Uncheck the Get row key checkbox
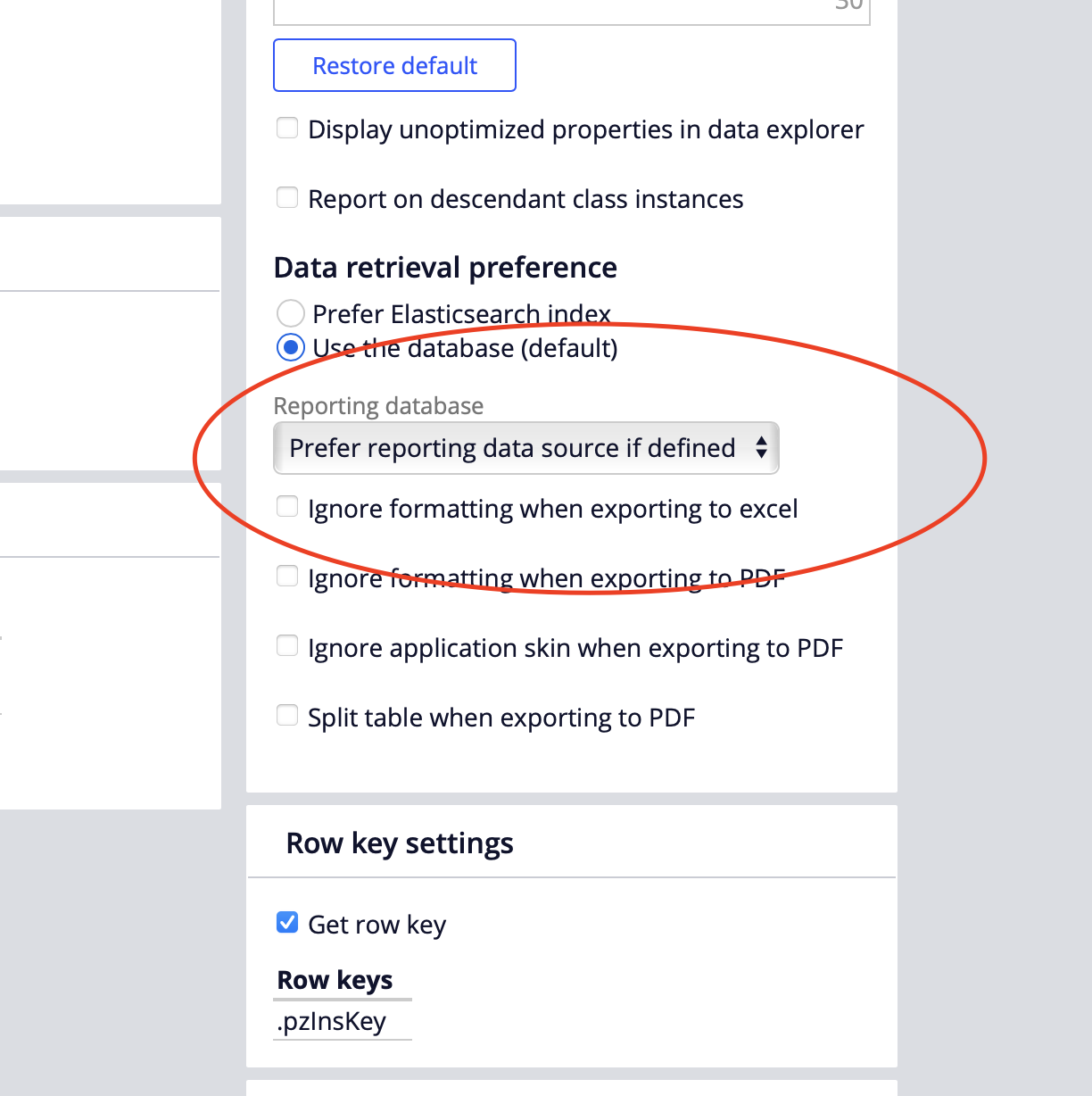Image resolution: width=1092 pixels, height=1096 pixels. [287, 922]
